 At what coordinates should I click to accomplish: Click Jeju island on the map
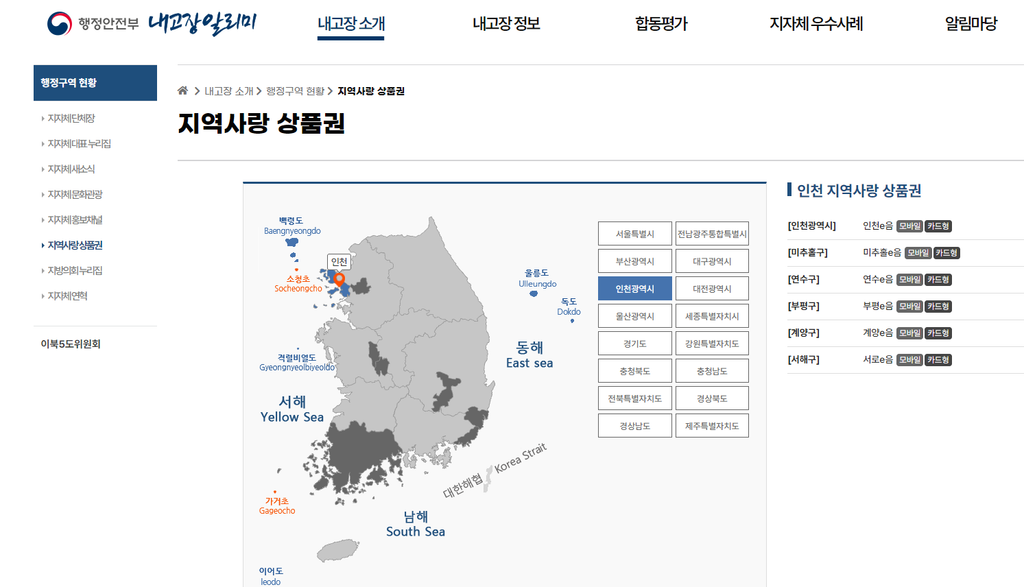pyautogui.click(x=338, y=550)
